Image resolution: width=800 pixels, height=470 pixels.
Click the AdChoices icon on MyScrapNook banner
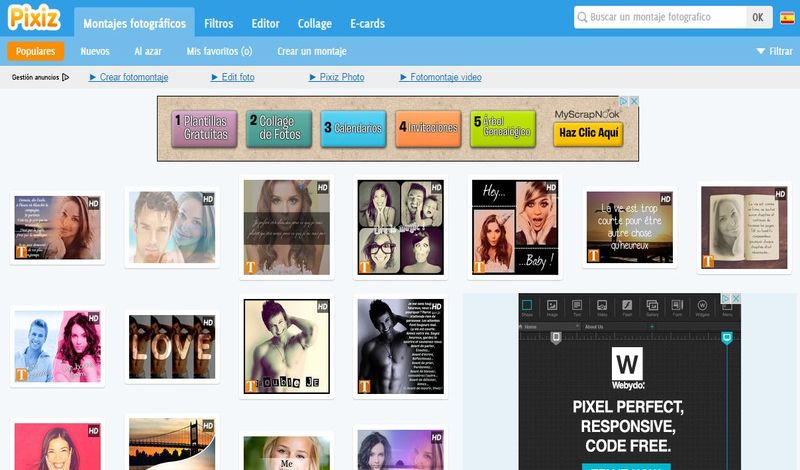pyautogui.click(x=623, y=101)
